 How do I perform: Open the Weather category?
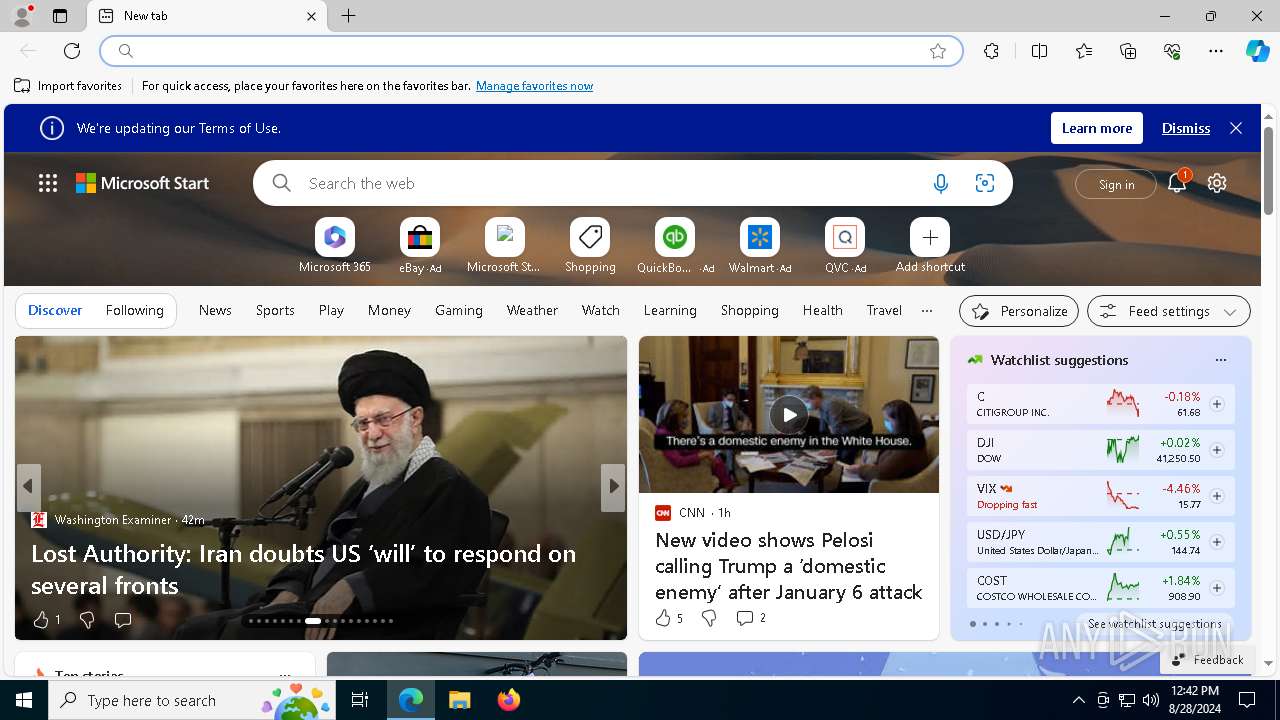pos(532,310)
